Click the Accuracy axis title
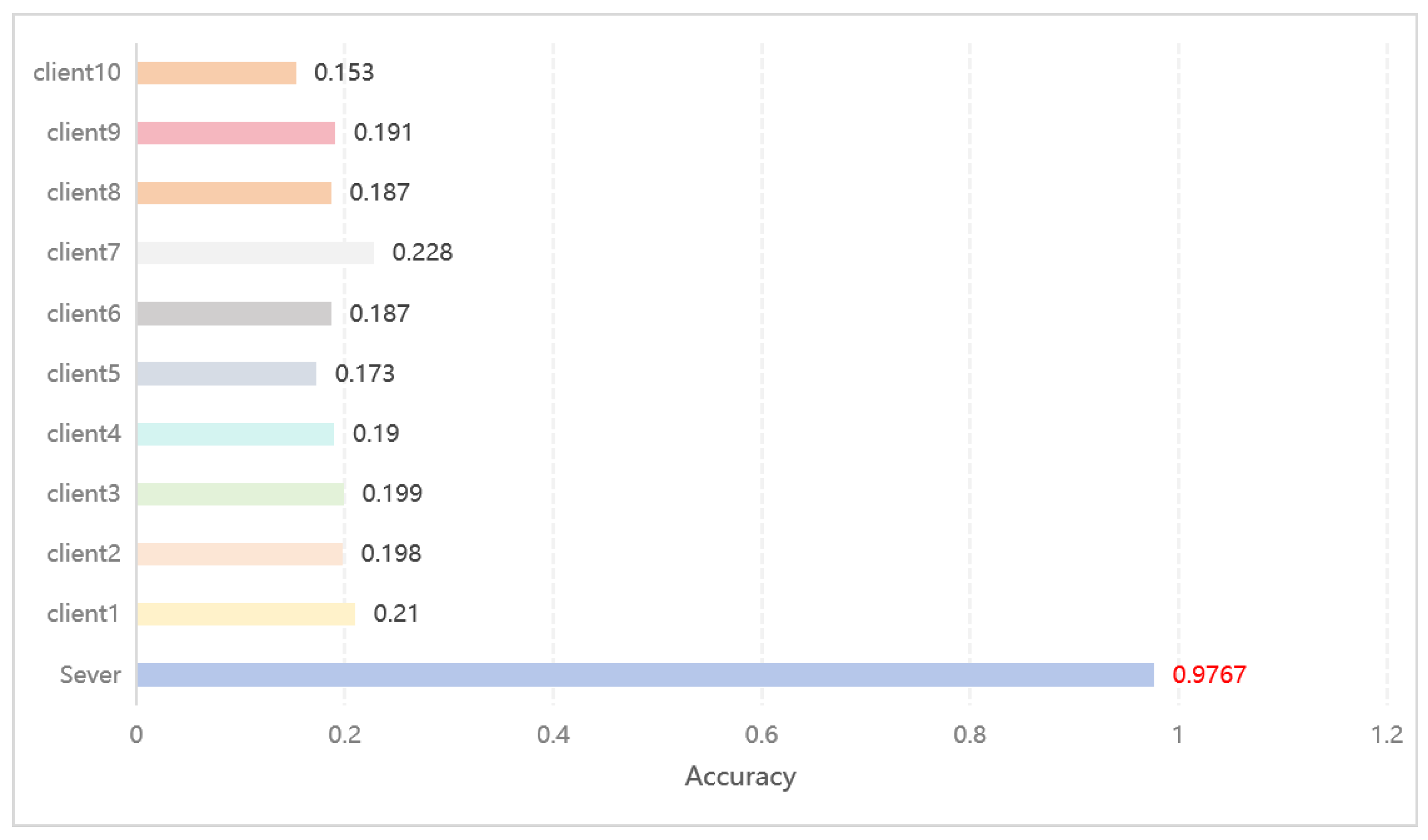This screenshot has width=1428, height=840. coord(740,776)
